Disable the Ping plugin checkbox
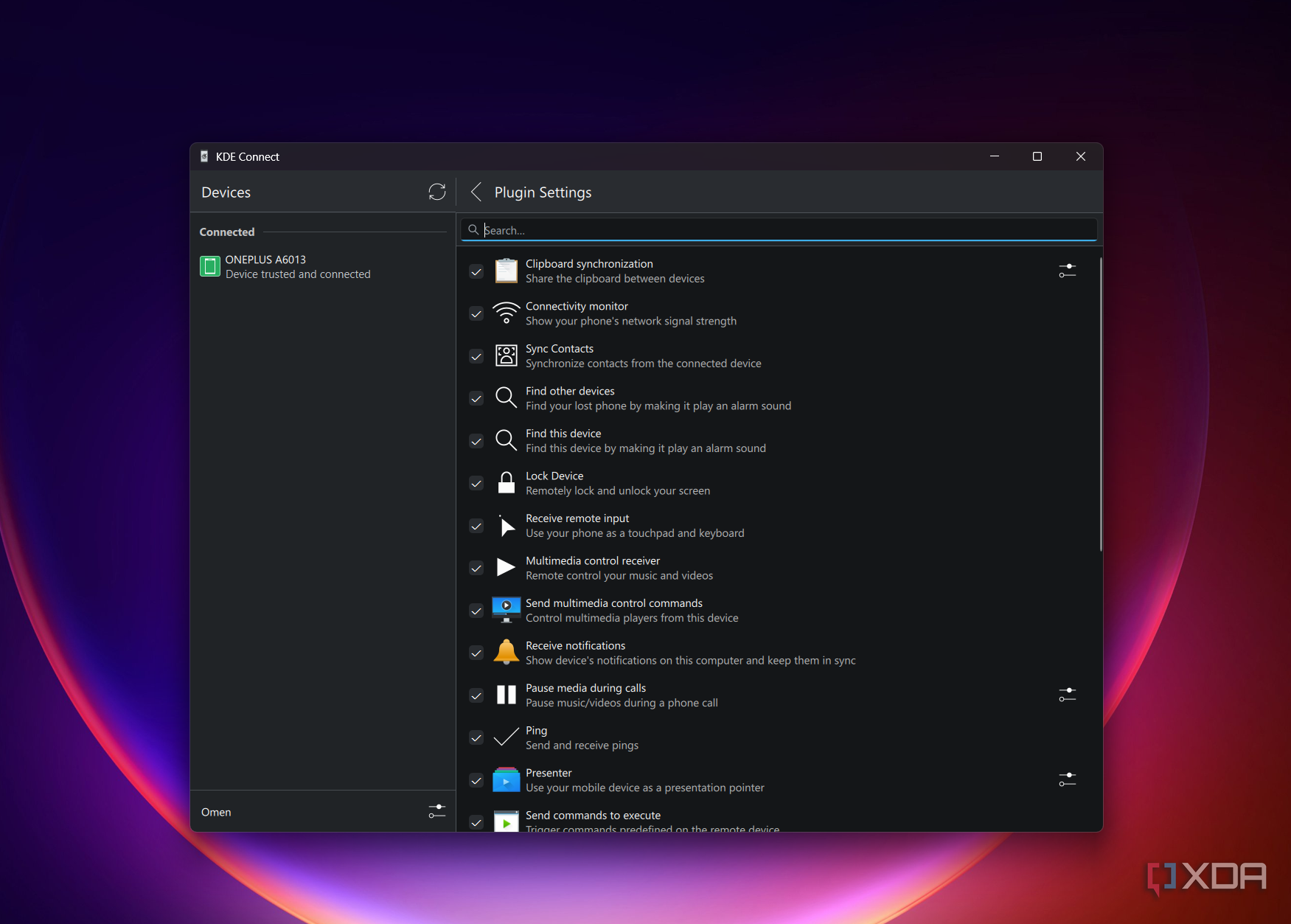 point(476,737)
